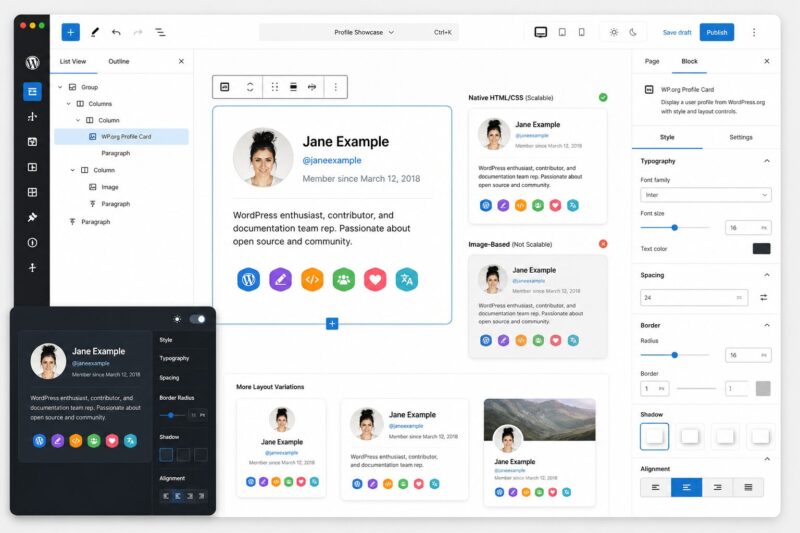The image size is (800, 533).
Task: Open the Settings tab
Action: coord(741,137)
